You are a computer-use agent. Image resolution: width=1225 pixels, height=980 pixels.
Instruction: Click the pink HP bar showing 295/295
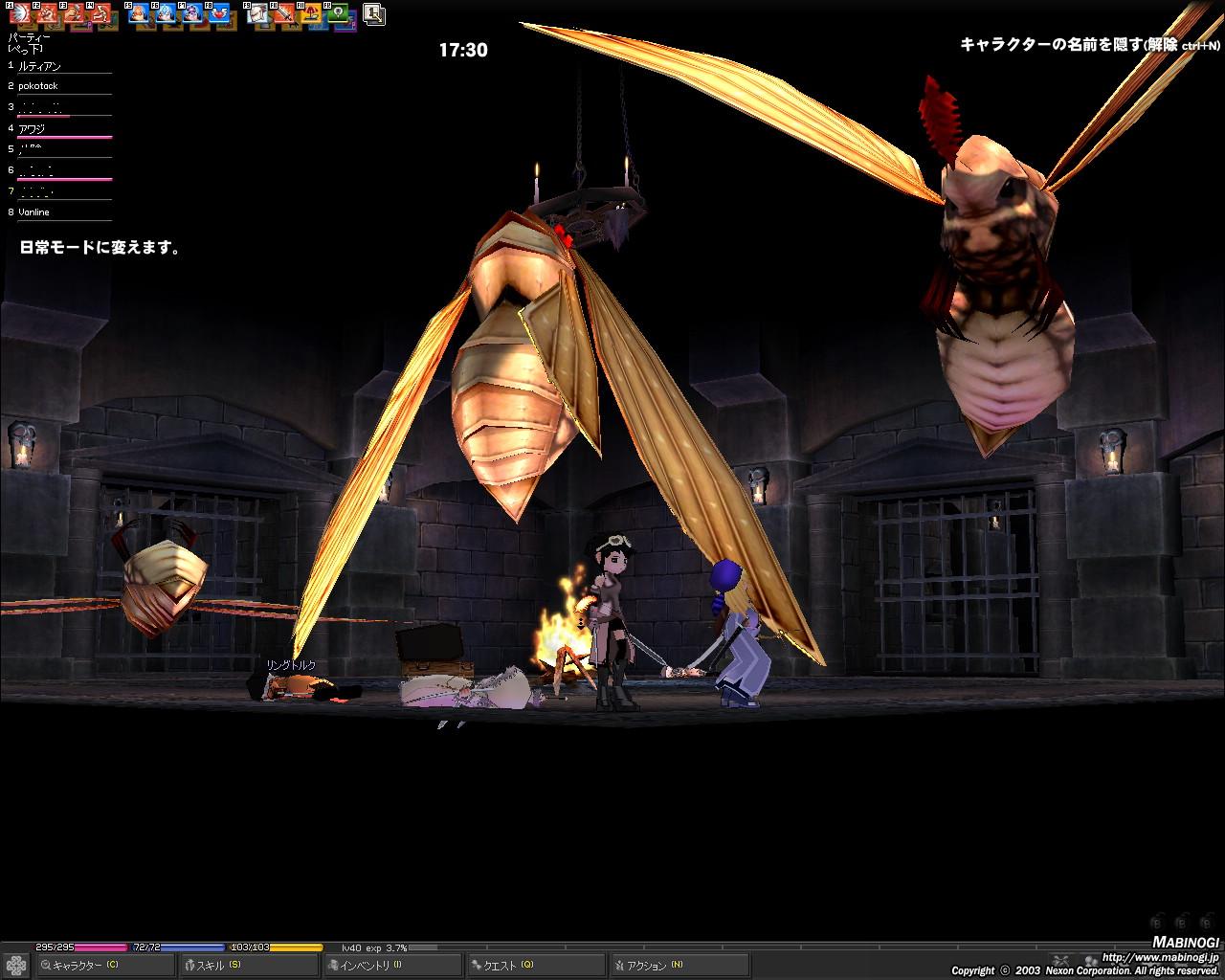(80, 947)
